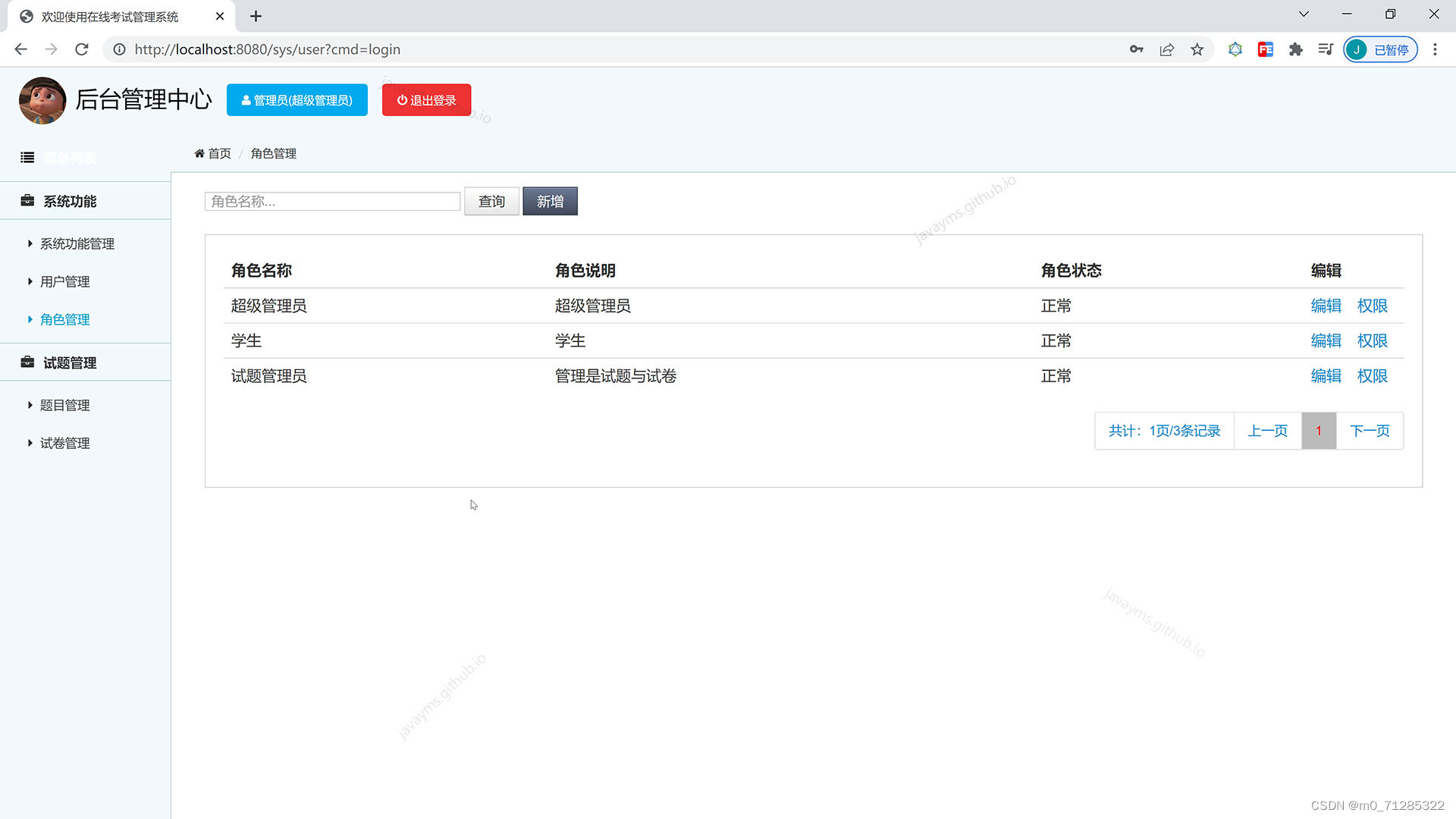Expand 系统功能管理 menu item
The width and height of the screenshot is (1456, 819).
[x=77, y=243]
